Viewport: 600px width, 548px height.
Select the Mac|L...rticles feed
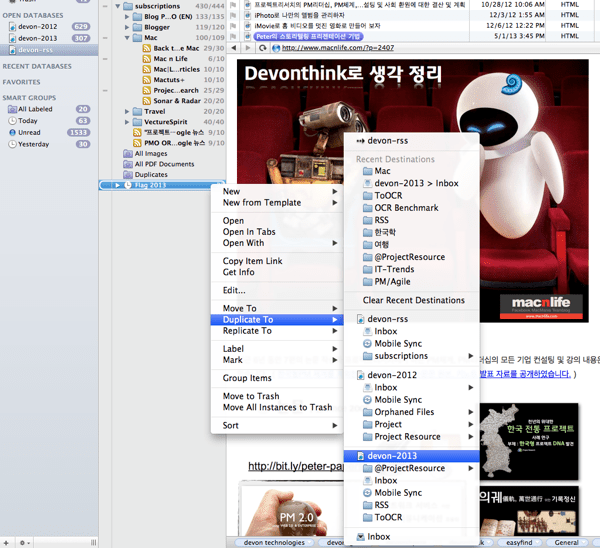click(176, 69)
